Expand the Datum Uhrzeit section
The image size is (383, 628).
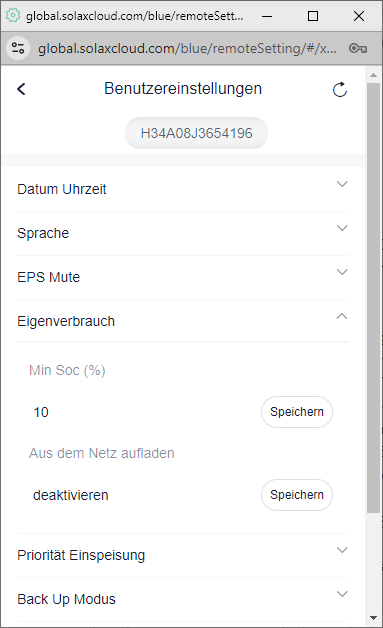point(183,189)
